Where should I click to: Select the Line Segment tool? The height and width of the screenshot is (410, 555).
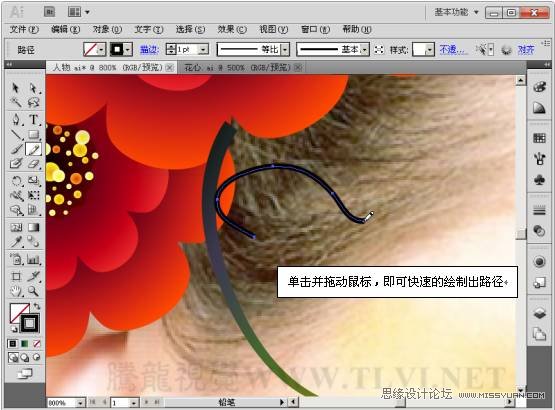coord(16,135)
